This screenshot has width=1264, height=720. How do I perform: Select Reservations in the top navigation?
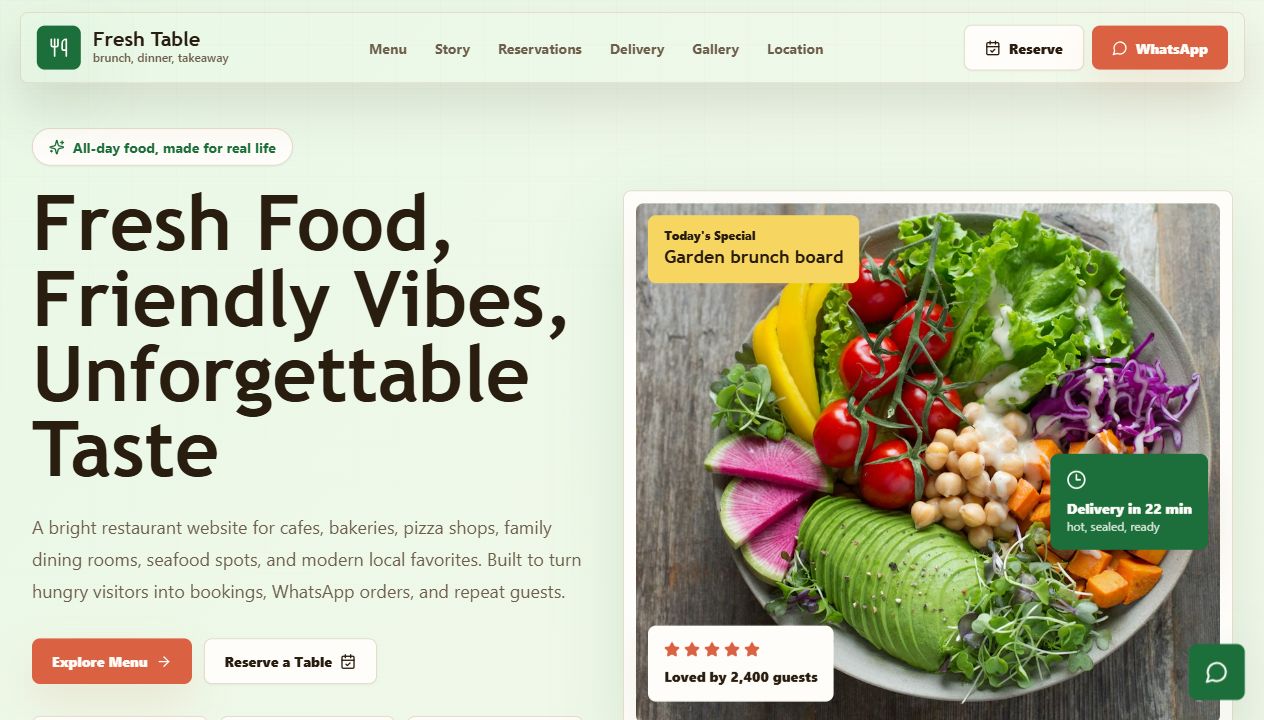point(540,49)
